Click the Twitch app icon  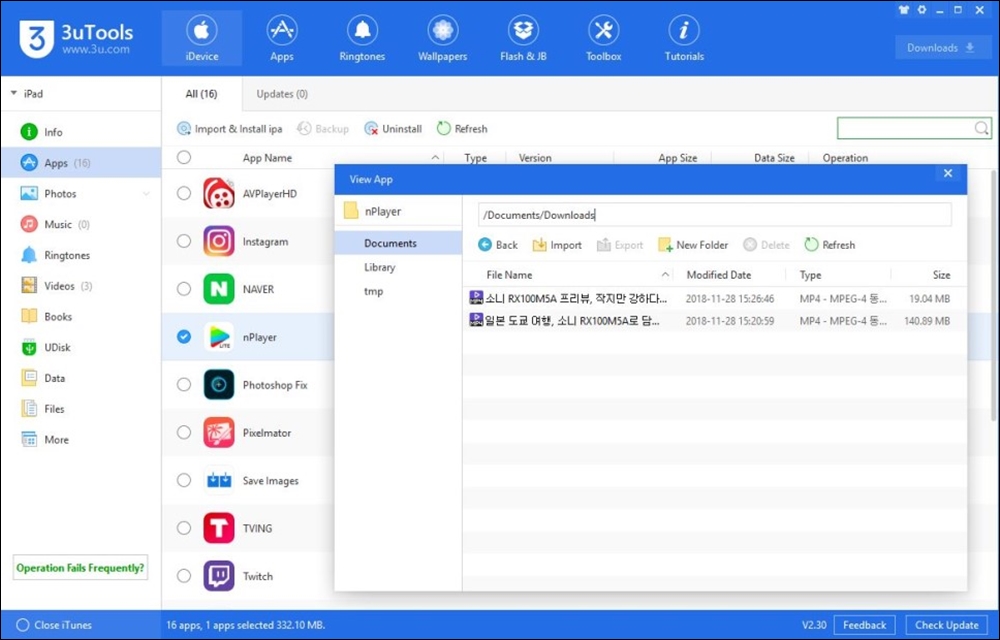(219, 576)
